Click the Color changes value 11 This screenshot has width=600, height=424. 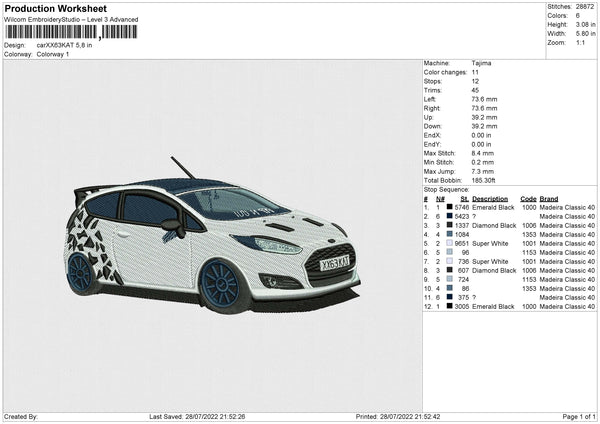click(475, 72)
